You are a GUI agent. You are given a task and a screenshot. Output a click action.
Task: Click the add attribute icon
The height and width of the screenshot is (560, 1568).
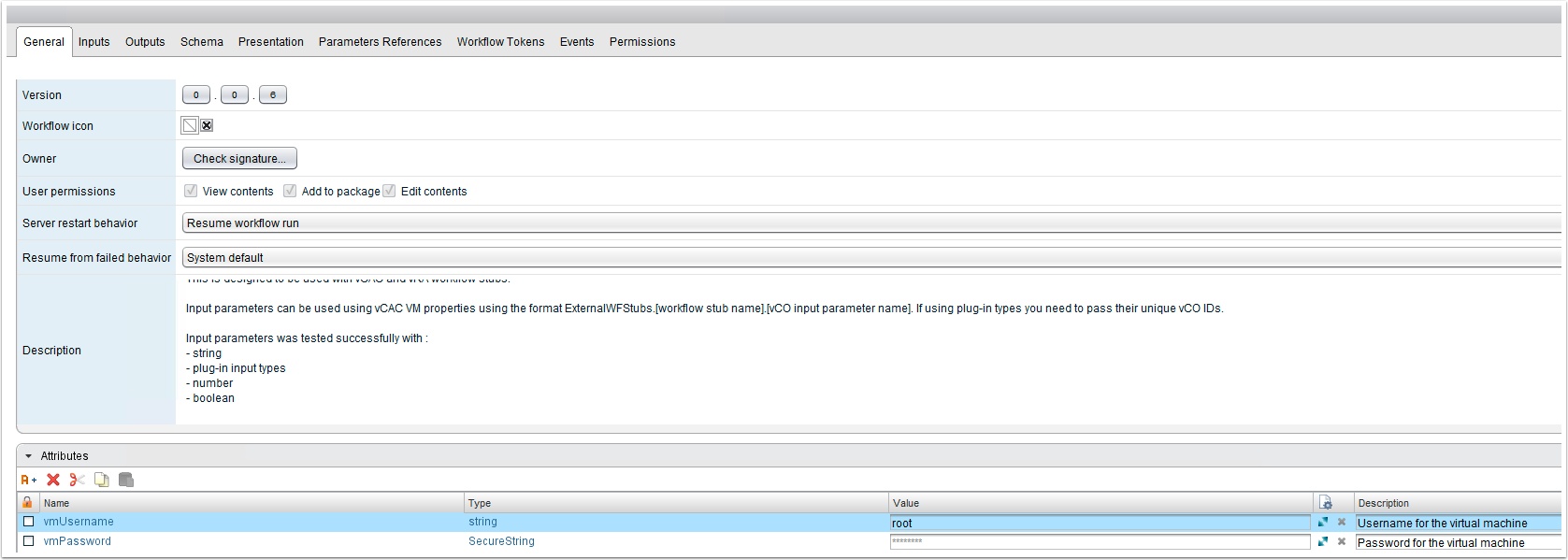[x=29, y=480]
